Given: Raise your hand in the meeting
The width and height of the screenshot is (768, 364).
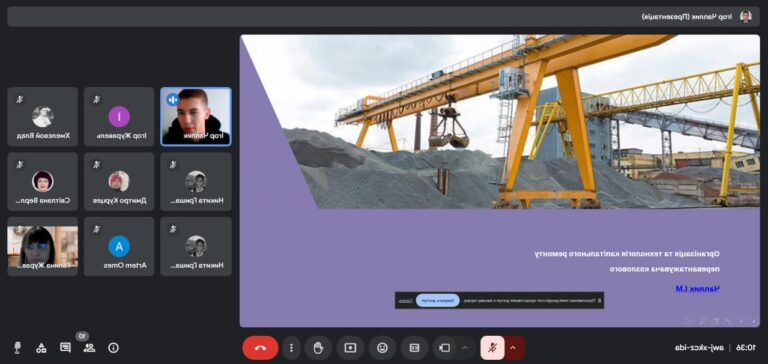Looking at the screenshot, I should [318, 348].
